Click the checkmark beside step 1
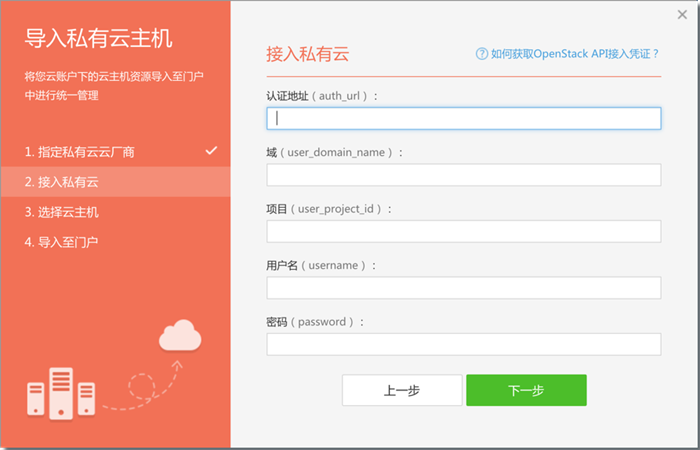The width and height of the screenshot is (700, 450). click(x=211, y=151)
